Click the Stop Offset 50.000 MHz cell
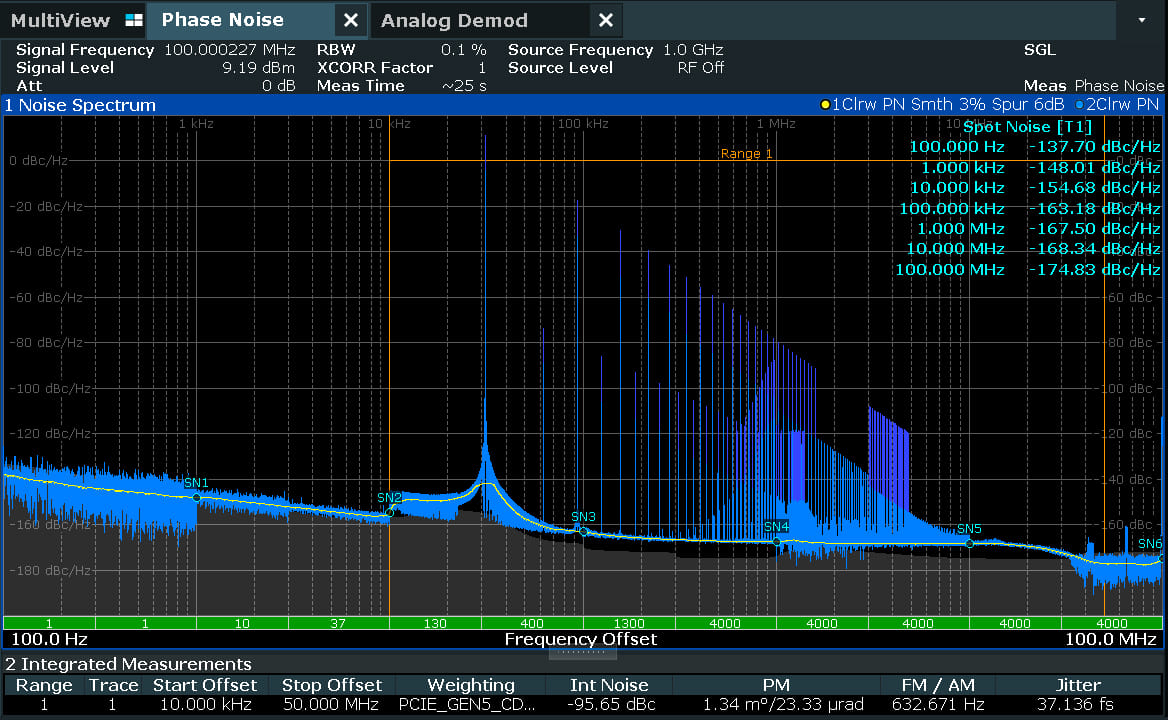 (330, 705)
